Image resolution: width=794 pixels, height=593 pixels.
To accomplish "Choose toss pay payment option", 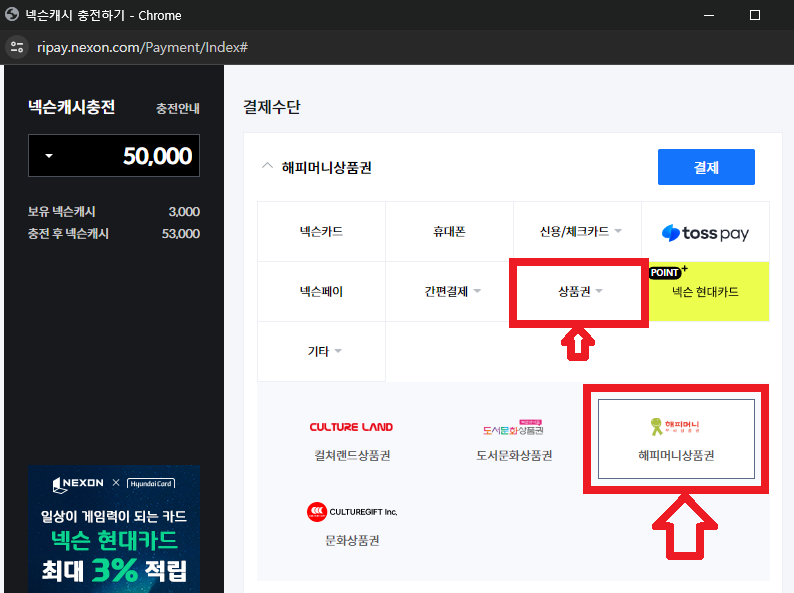I will point(705,232).
